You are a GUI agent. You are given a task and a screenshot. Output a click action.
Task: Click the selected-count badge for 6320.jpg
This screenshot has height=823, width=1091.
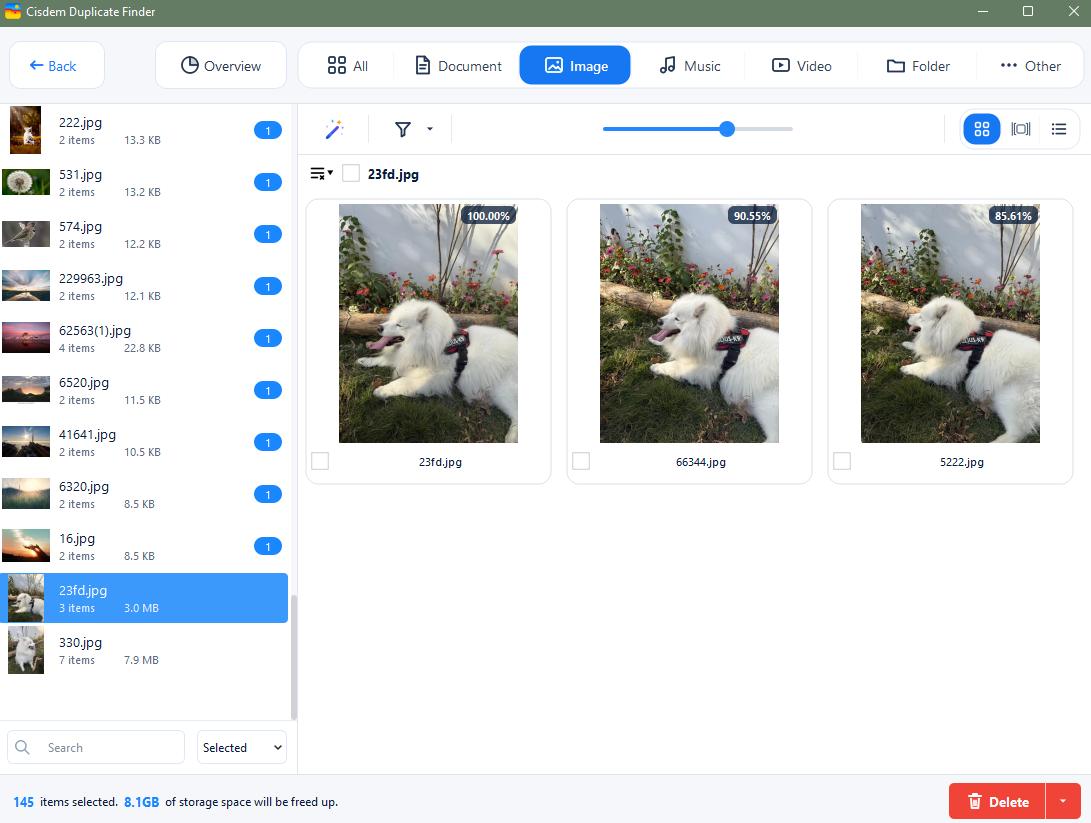pyautogui.click(x=268, y=494)
